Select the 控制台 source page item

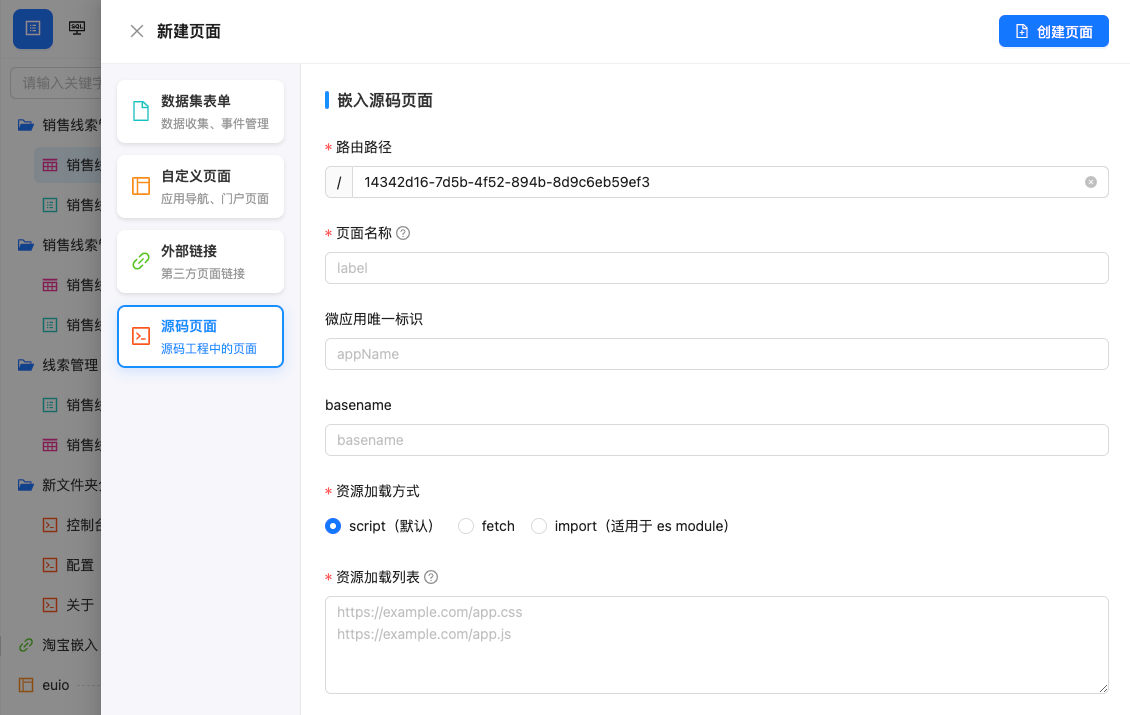click(x=71, y=525)
